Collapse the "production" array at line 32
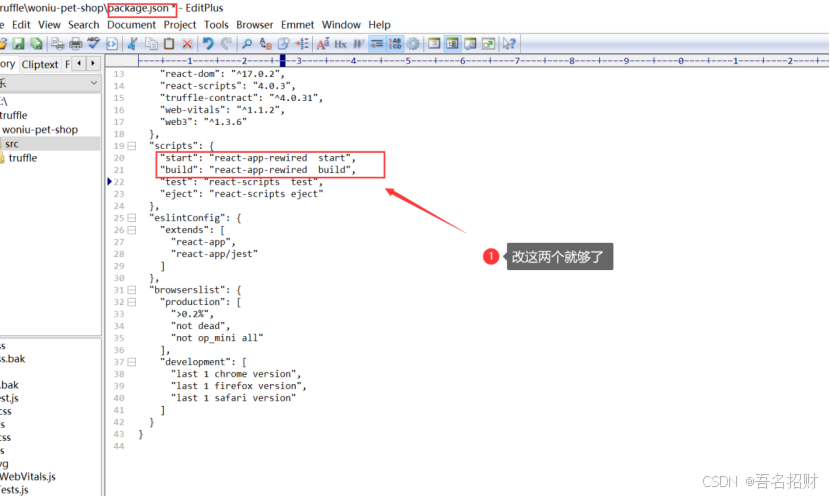The width and height of the screenshot is (830, 497). [132, 302]
